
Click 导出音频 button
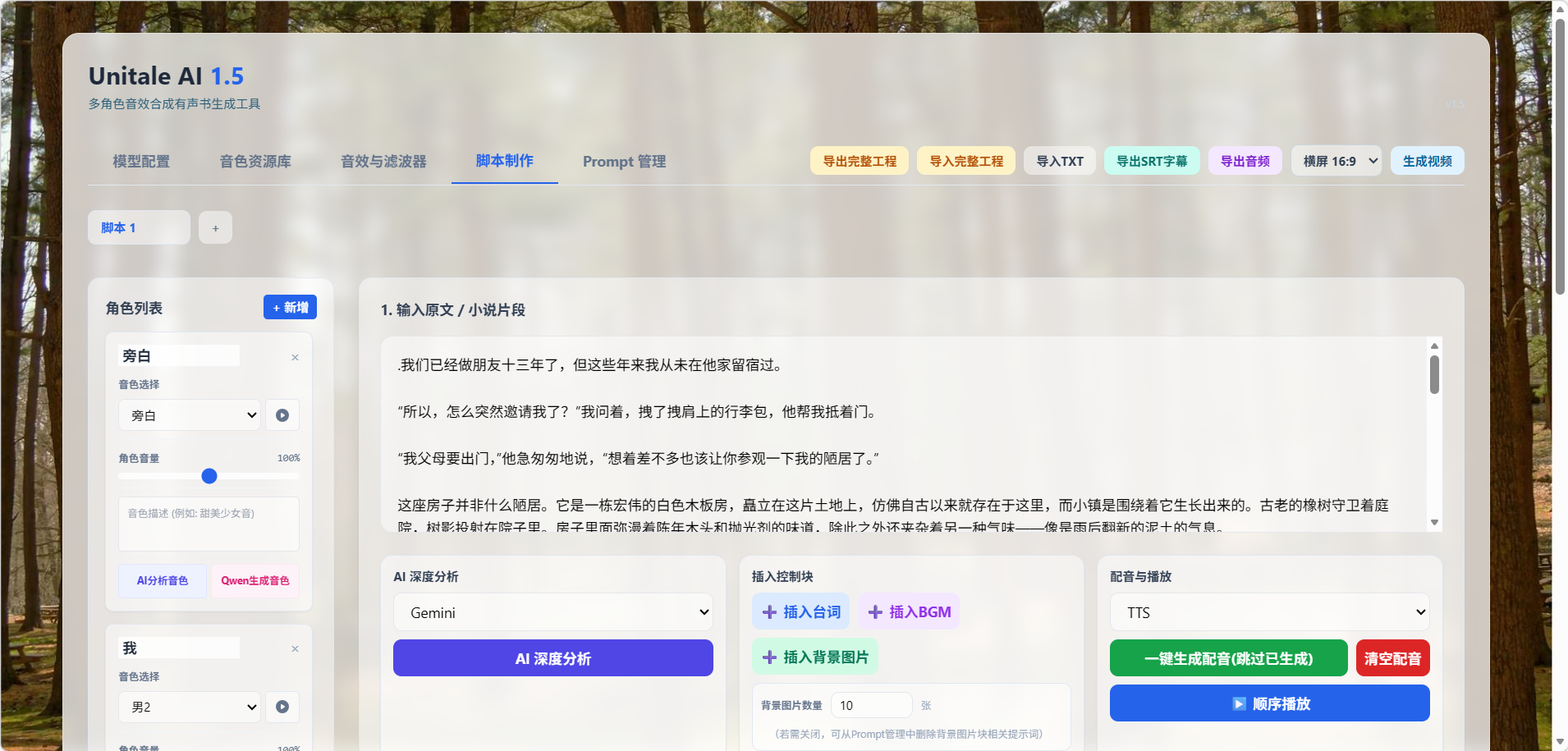click(x=1245, y=161)
